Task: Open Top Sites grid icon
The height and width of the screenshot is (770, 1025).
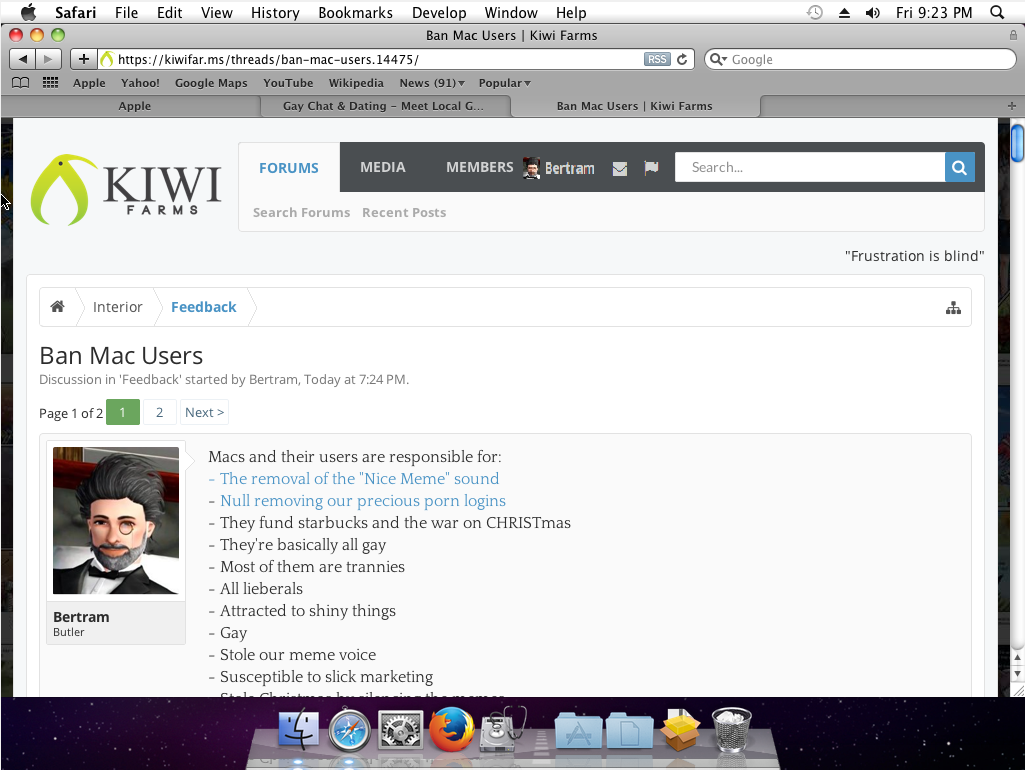Action: [x=50, y=83]
